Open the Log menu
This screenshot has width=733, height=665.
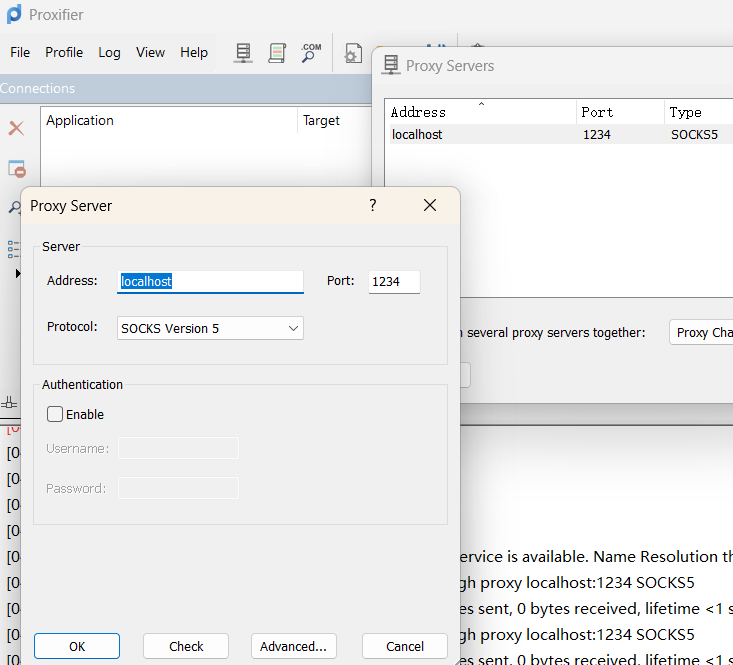point(109,52)
